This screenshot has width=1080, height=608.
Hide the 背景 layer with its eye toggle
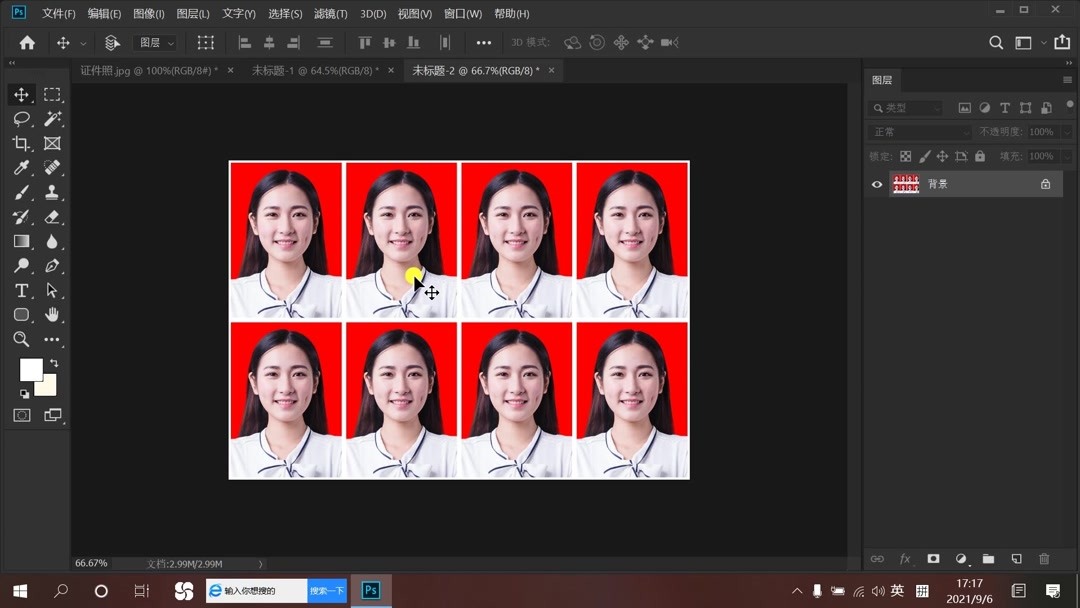coord(876,184)
